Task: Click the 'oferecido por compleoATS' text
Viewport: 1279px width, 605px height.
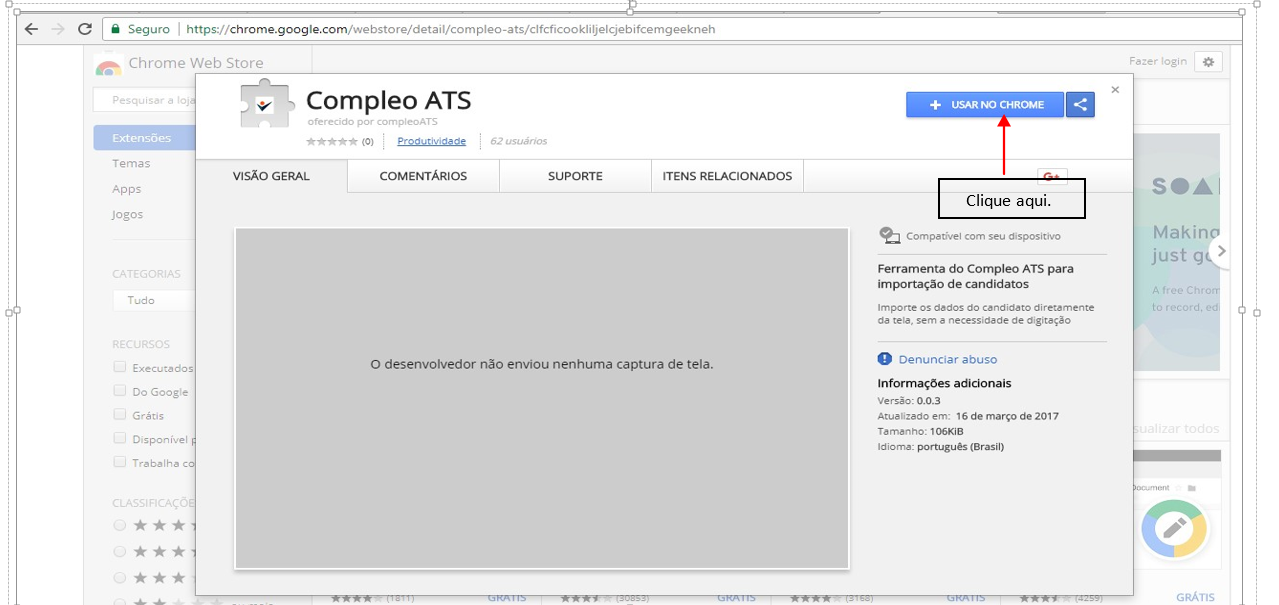Action: [x=372, y=122]
